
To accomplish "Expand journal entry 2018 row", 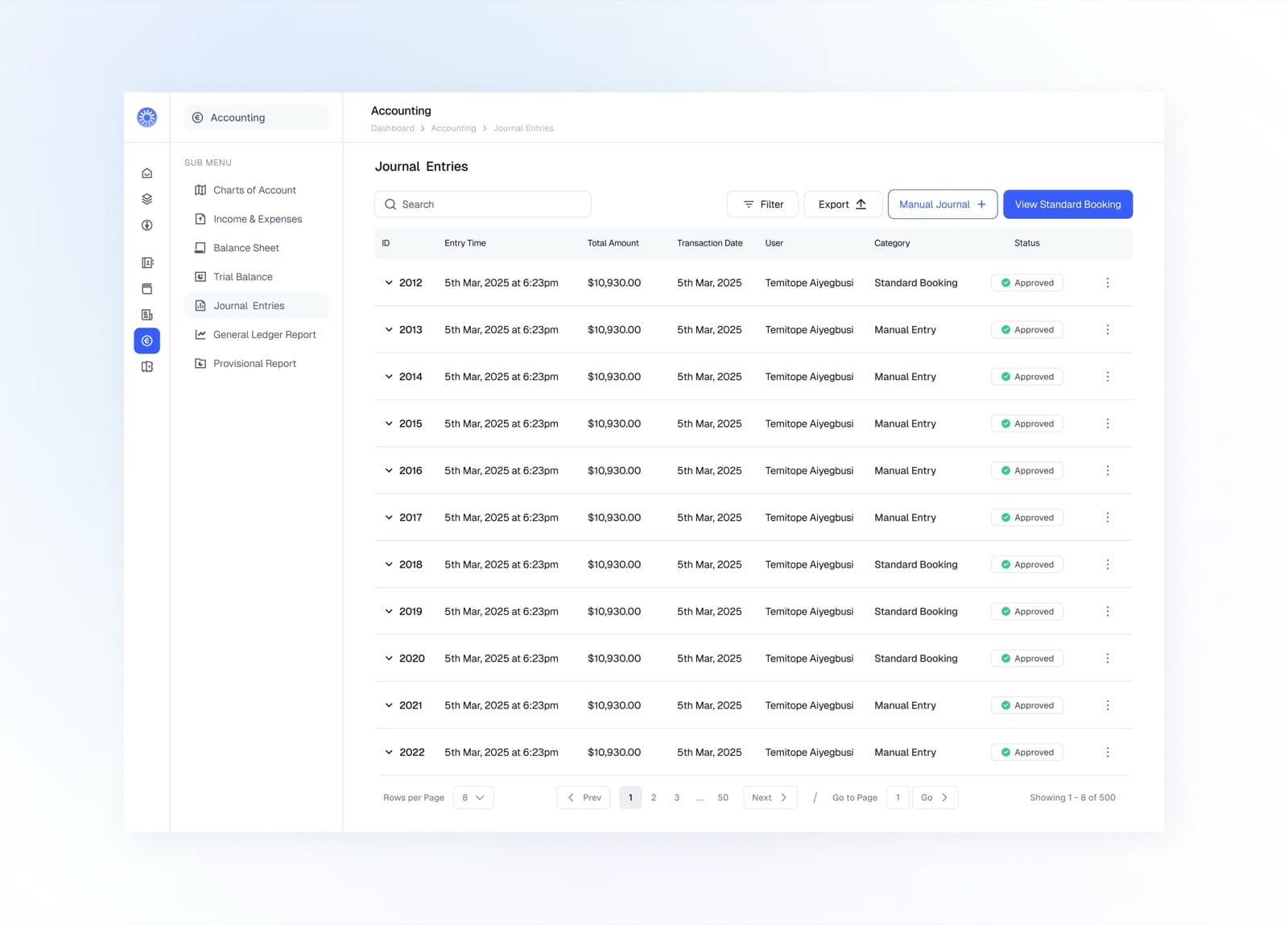I will click(389, 564).
